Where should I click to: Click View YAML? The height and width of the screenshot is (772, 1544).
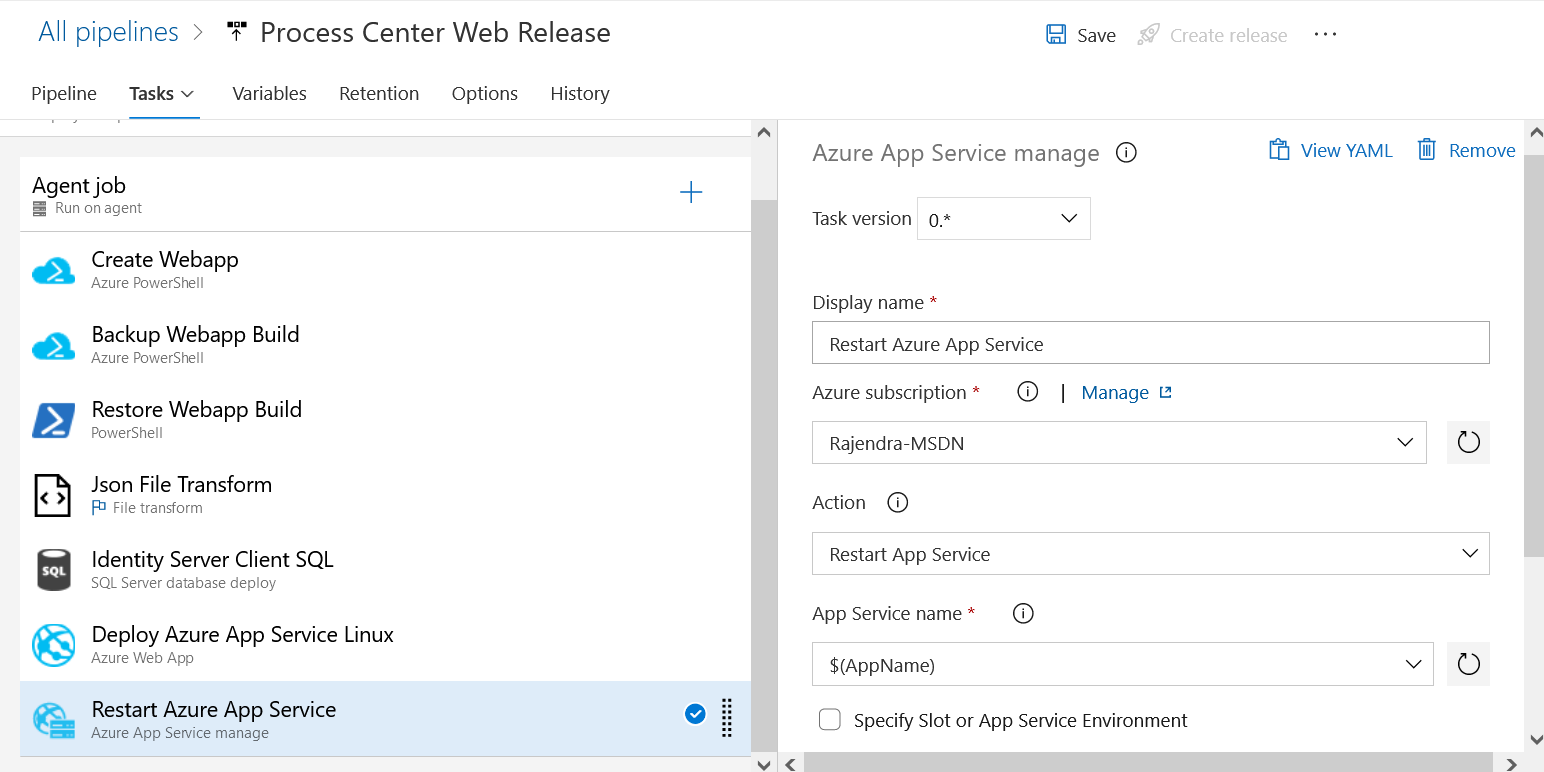coord(1330,150)
